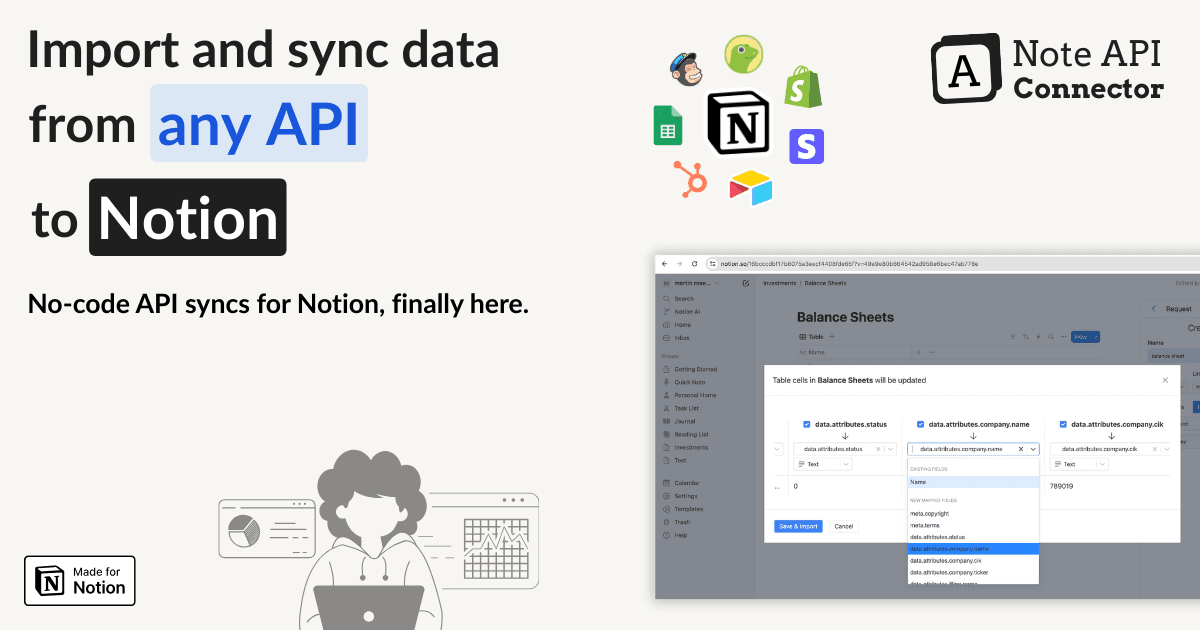Uncheck the data.attributes.company.cik checkbox
1200x630 pixels.
click(x=1063, y=424)
